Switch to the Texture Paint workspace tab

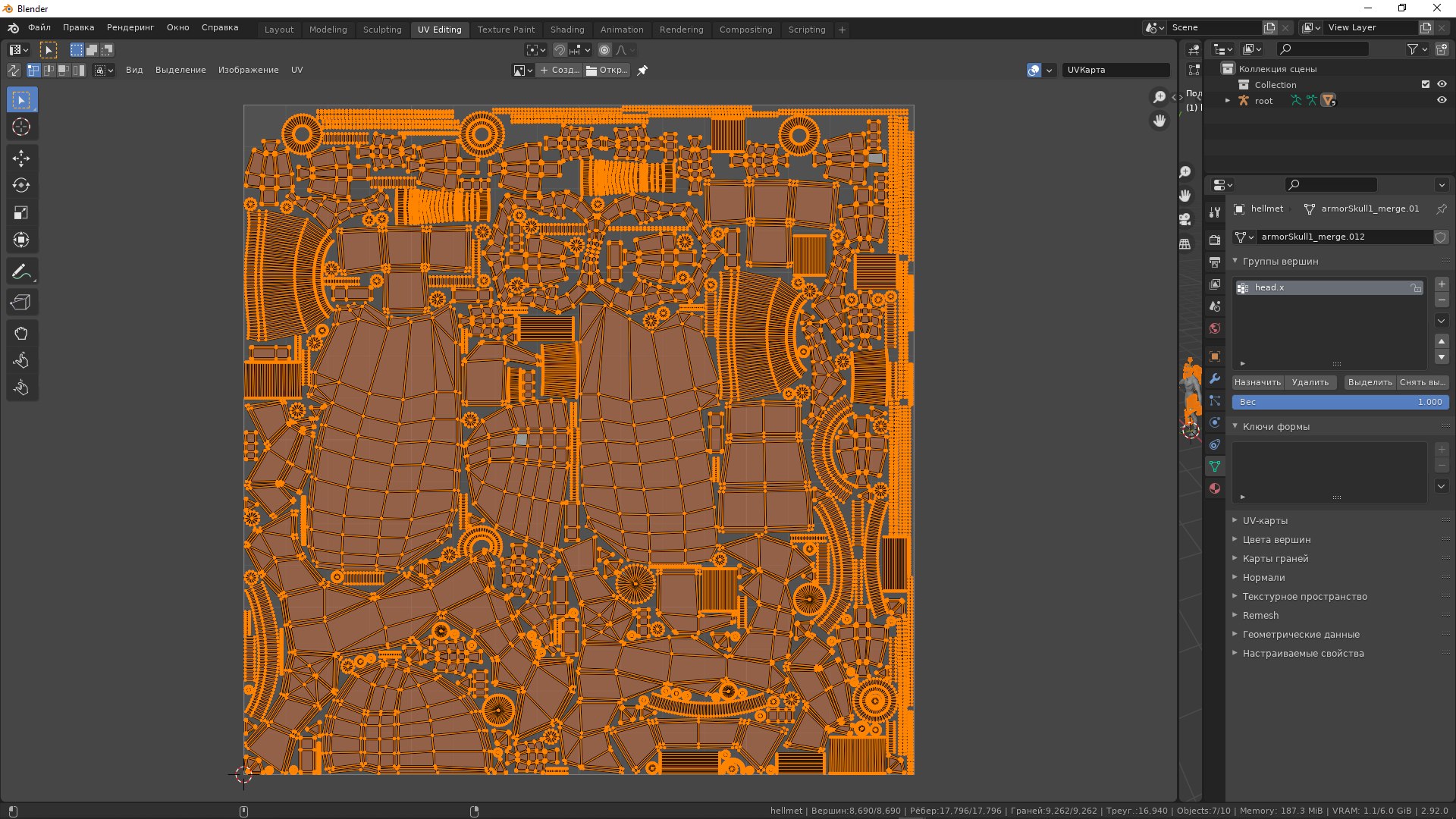506,30
